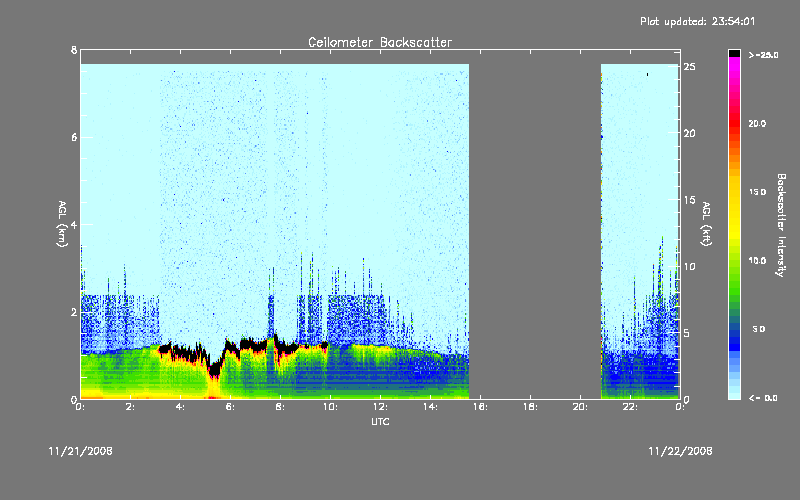Click the '20:' UTC tick label
The height and width of the screenshot is (500, 800).
(581, 407)
